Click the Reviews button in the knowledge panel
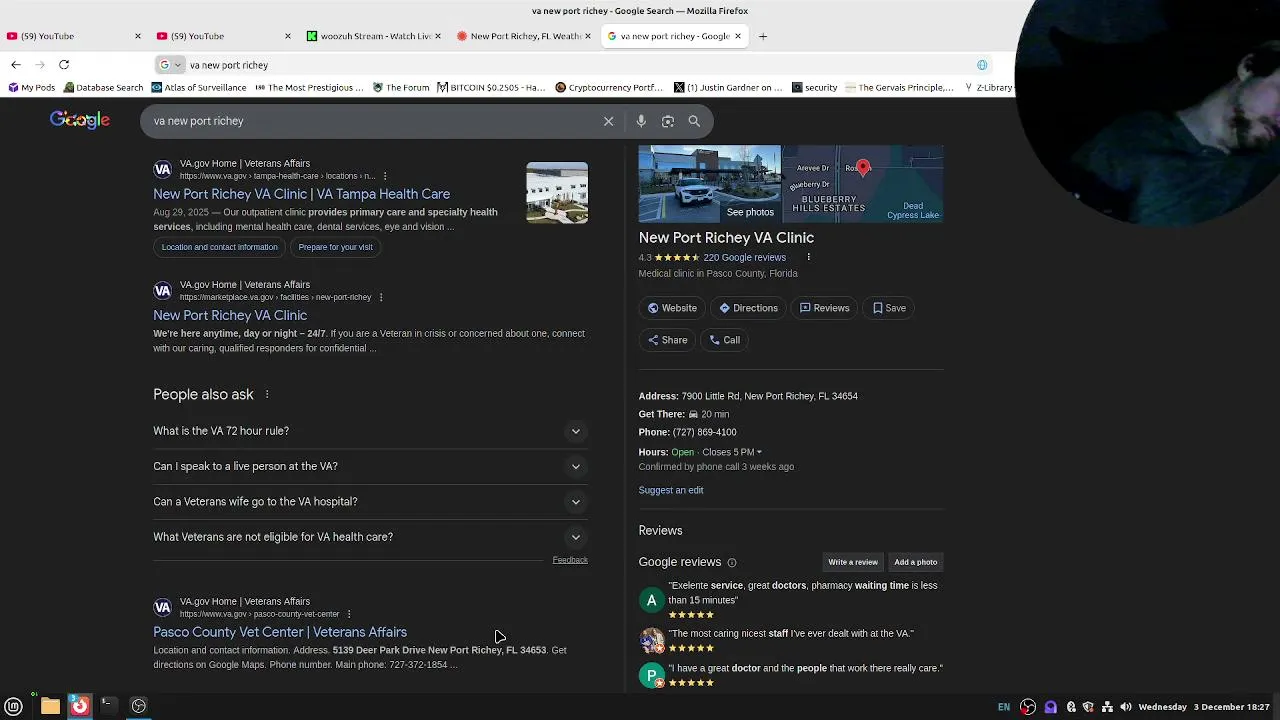 pyautogui.click(x=824, y=308)
